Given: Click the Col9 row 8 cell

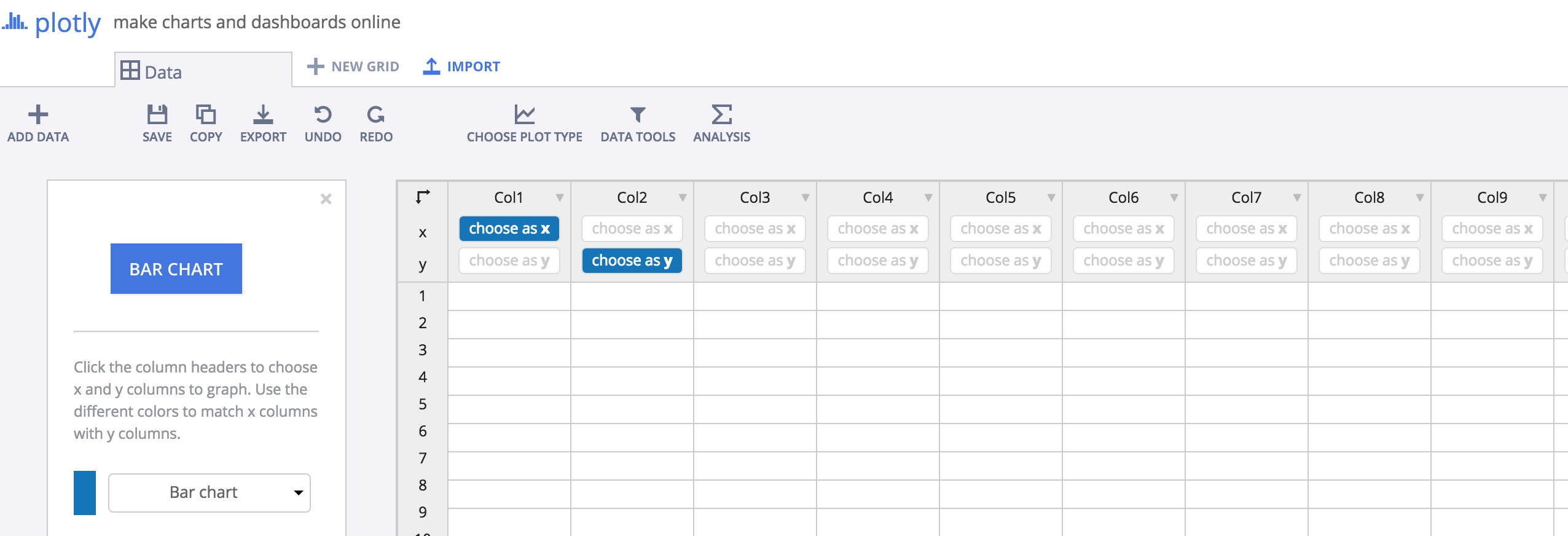Looking at the screenshot, I should point(1492,494).
